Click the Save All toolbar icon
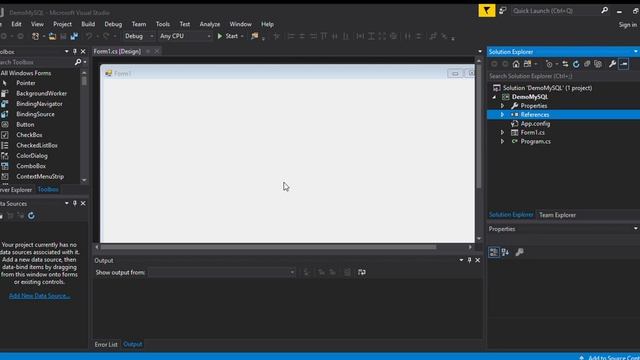The width and height of the screenshot is (640, 360). [74, 36]
